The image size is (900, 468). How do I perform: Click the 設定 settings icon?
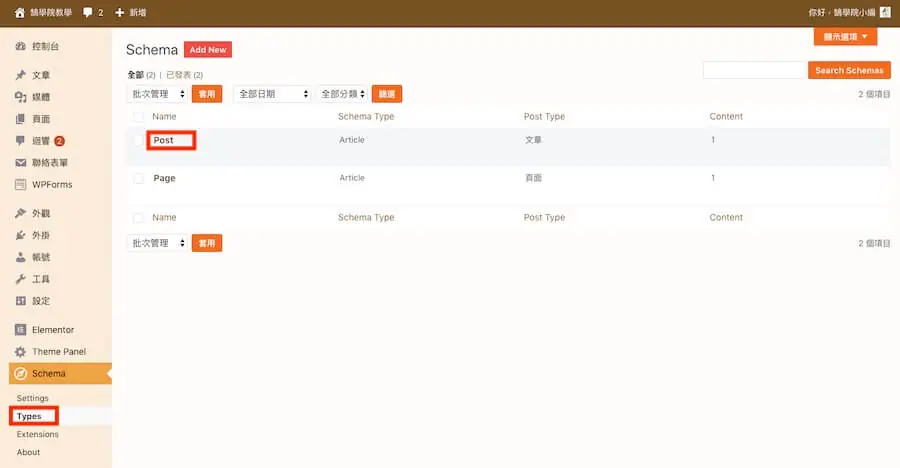pyautogui.click(x=21, y=300)
